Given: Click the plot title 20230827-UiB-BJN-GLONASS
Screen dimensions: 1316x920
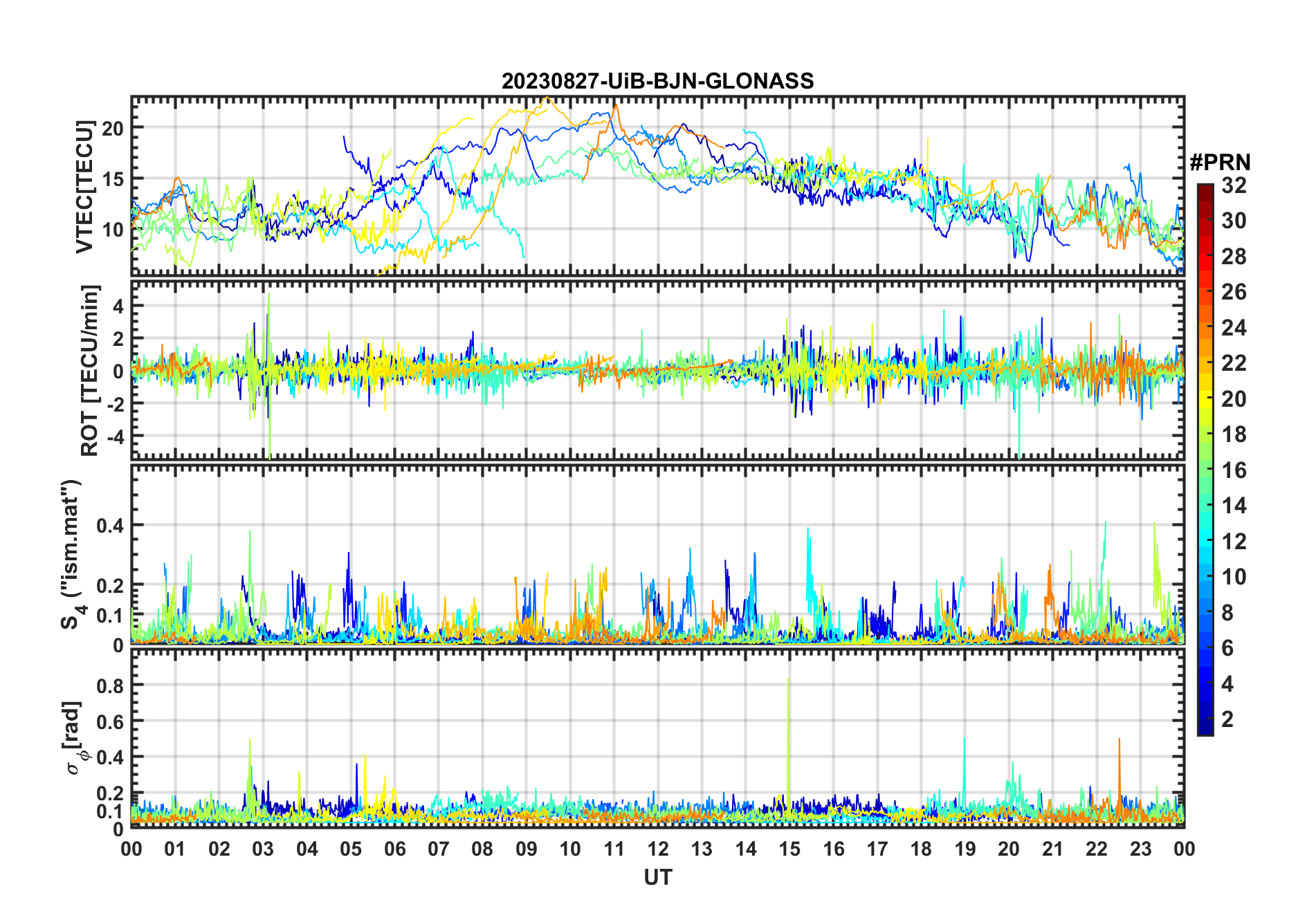Looking at the screenshot, I should tap(657, 81).
